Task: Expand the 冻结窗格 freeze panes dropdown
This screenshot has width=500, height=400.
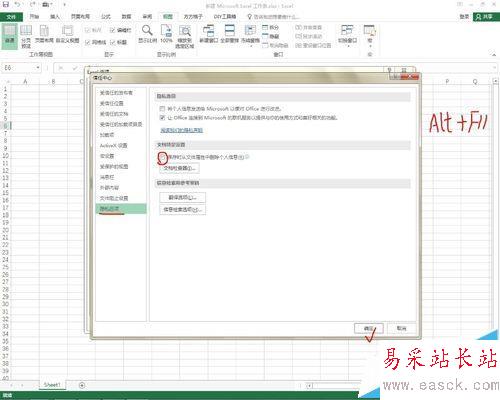Action: click(250, 46)
